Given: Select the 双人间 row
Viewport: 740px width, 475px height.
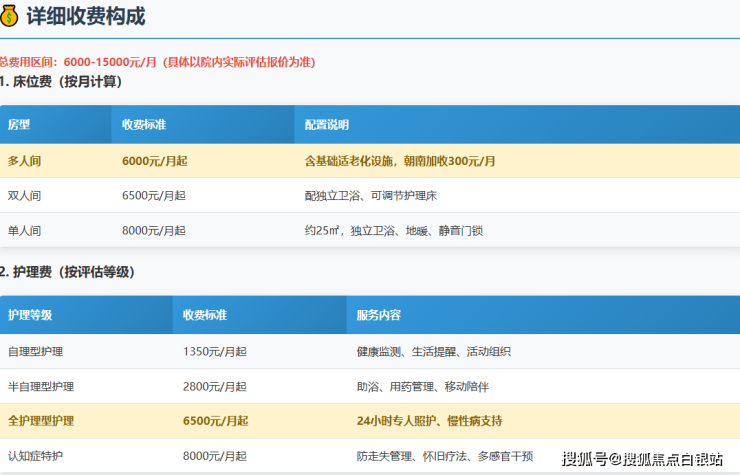Looking at the screenshot, I should tap(370, 195).
